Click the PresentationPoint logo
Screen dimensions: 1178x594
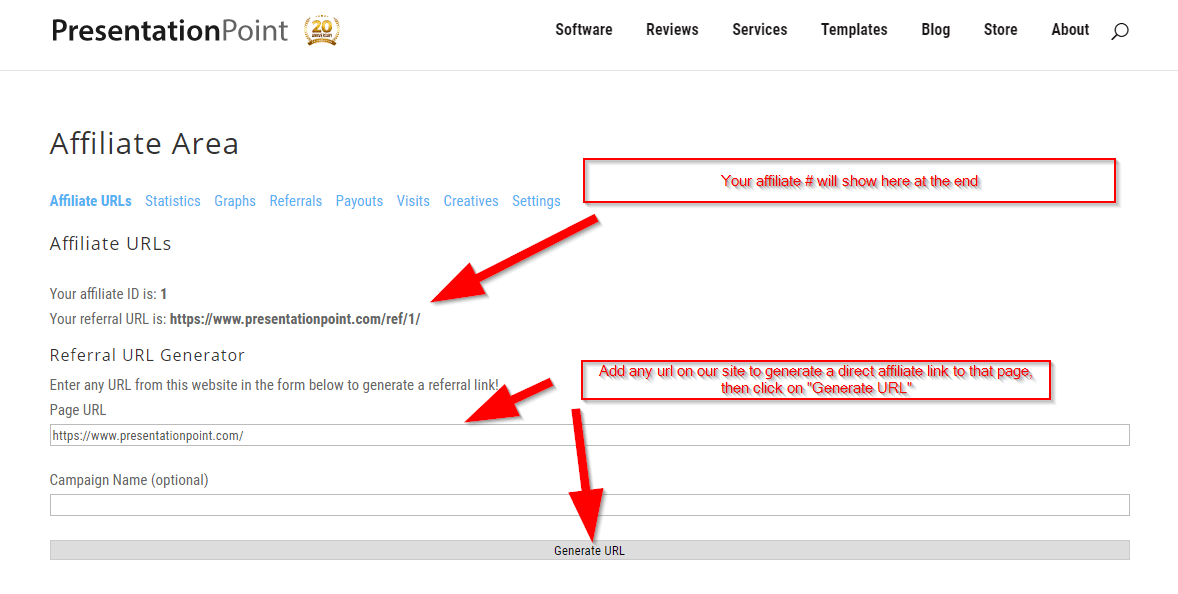click(169, 31)
